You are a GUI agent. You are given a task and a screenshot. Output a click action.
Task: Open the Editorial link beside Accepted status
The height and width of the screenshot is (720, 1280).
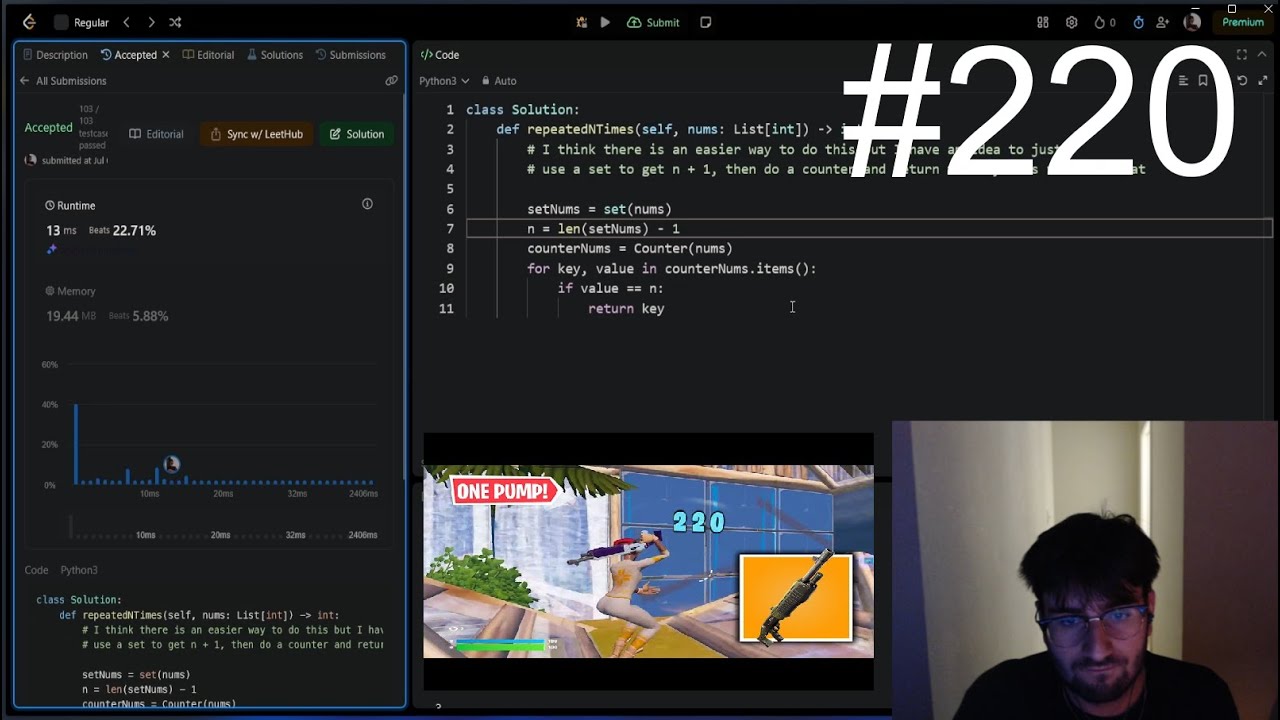coord(157,134)
